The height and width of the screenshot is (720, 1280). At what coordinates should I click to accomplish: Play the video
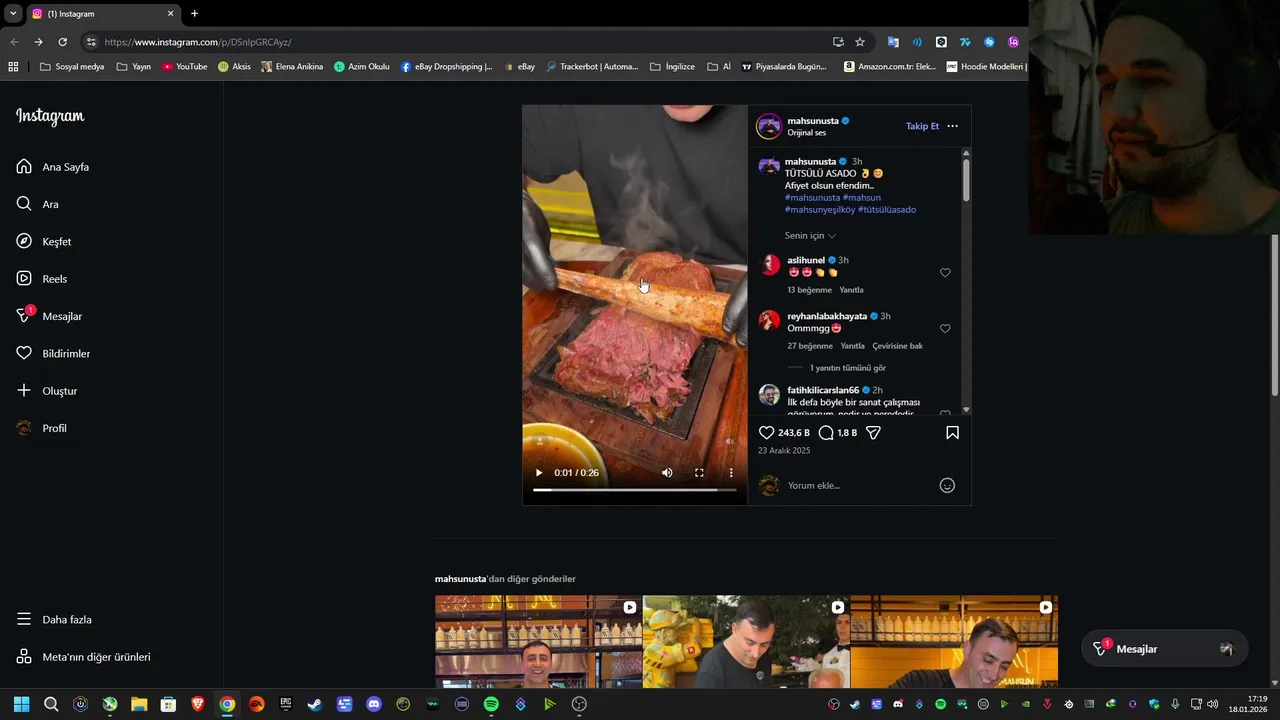click(x=539, y=473)
